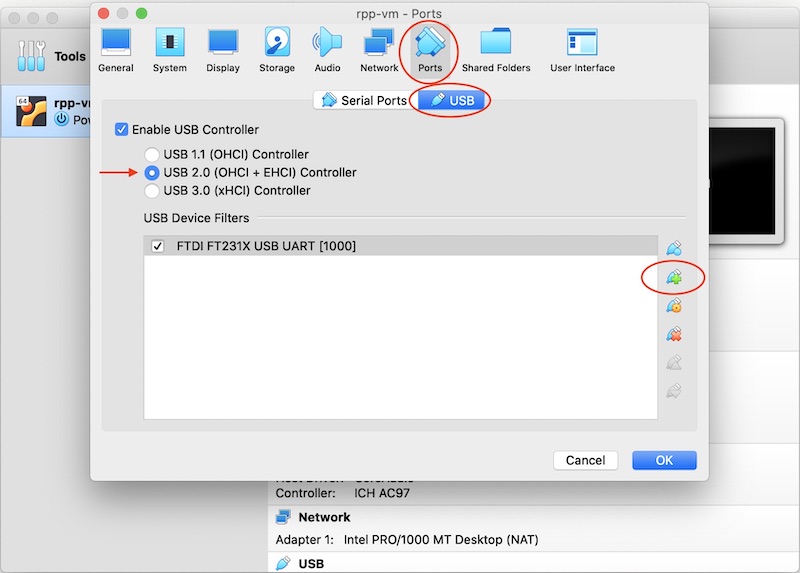This screenshot has width=800, height=573.
Task: Select USB 2.0 (OHCI + EHCI) Controller option
Action: [x=152, y=172]
